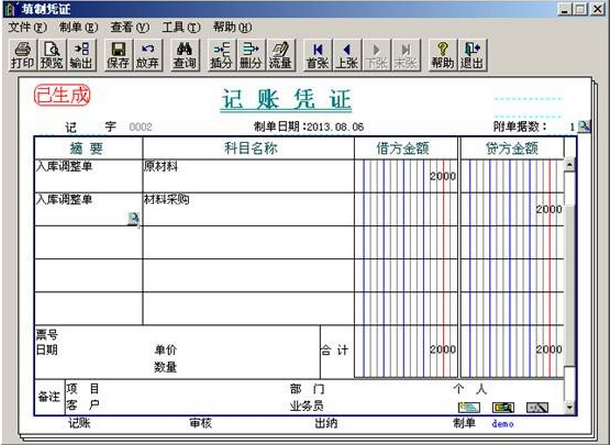This screenshot has height=446, width=613.
Task: Click the 帮助 (Help) toolbar icon
Action: coord(442,53)
